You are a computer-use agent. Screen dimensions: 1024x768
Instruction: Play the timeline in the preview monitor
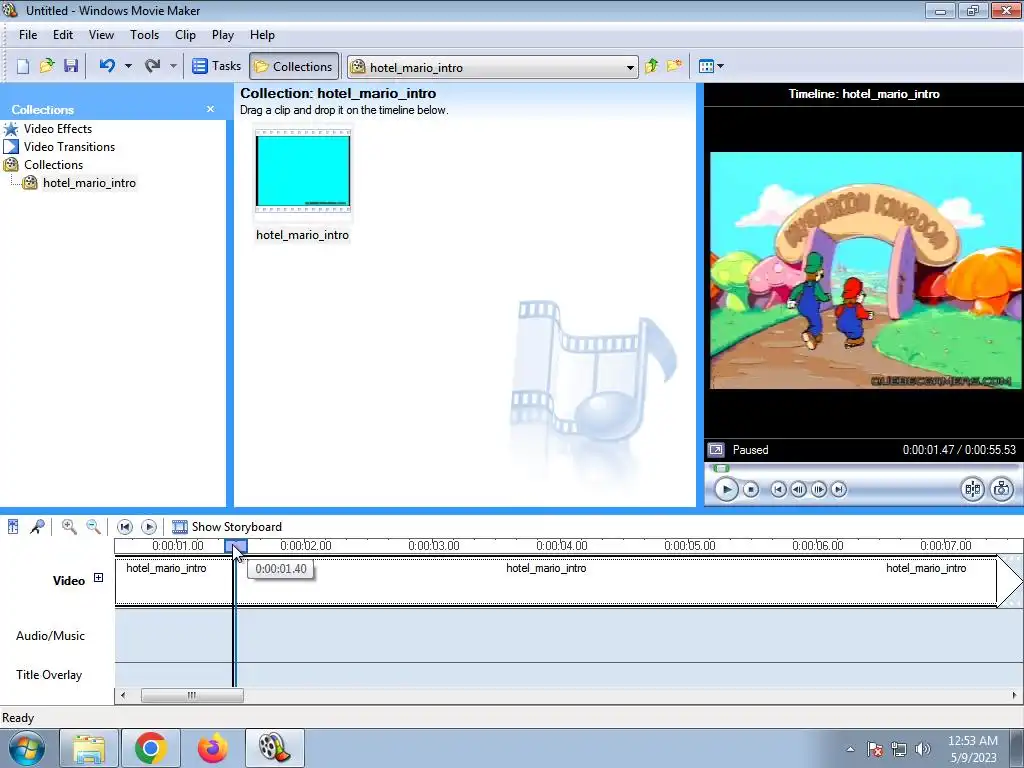[726, 489]
